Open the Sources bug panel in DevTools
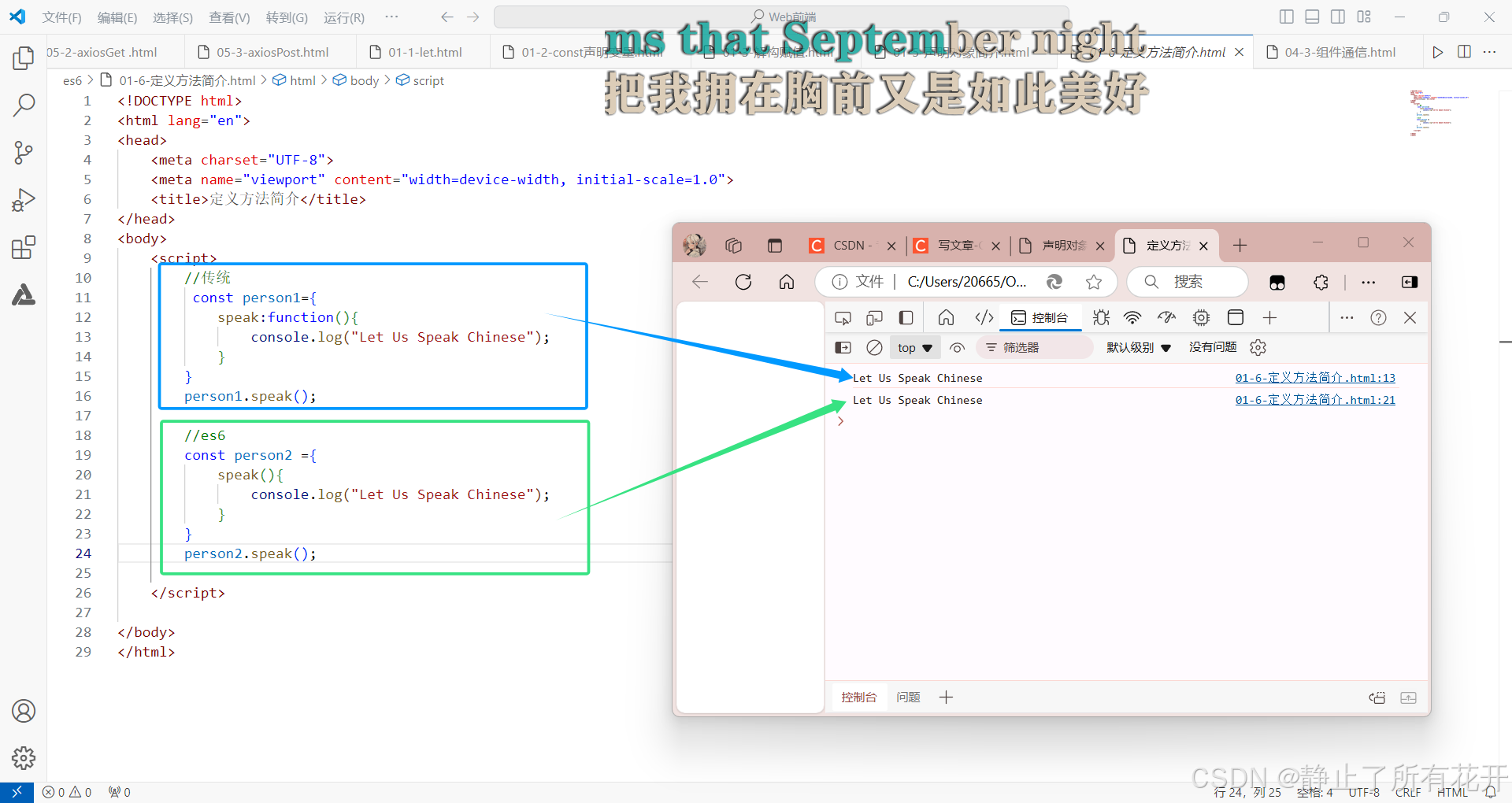 1101,317
